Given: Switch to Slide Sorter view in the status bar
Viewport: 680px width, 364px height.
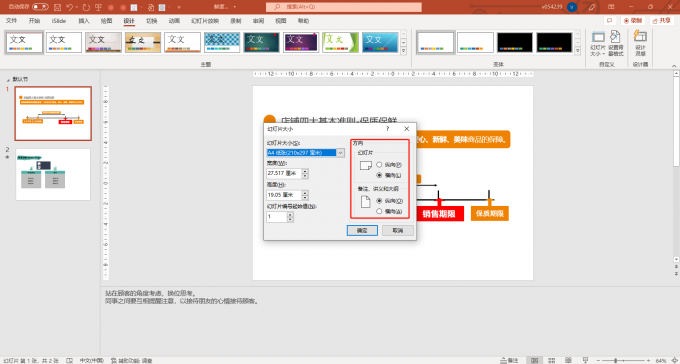Looking at the screenshot, I should 552,360.
